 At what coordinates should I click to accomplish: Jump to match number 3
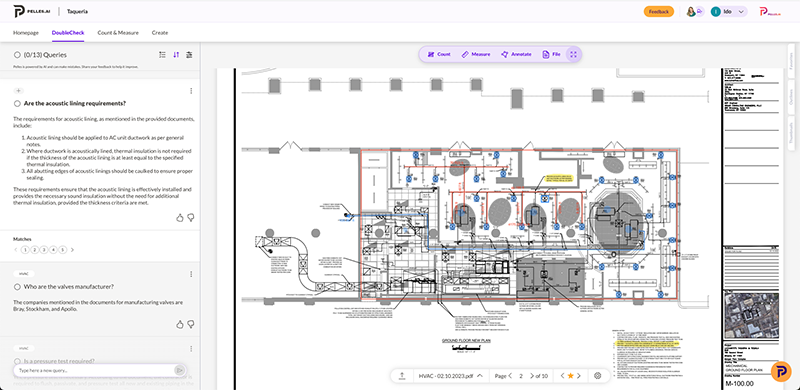[x=44, y=250]
